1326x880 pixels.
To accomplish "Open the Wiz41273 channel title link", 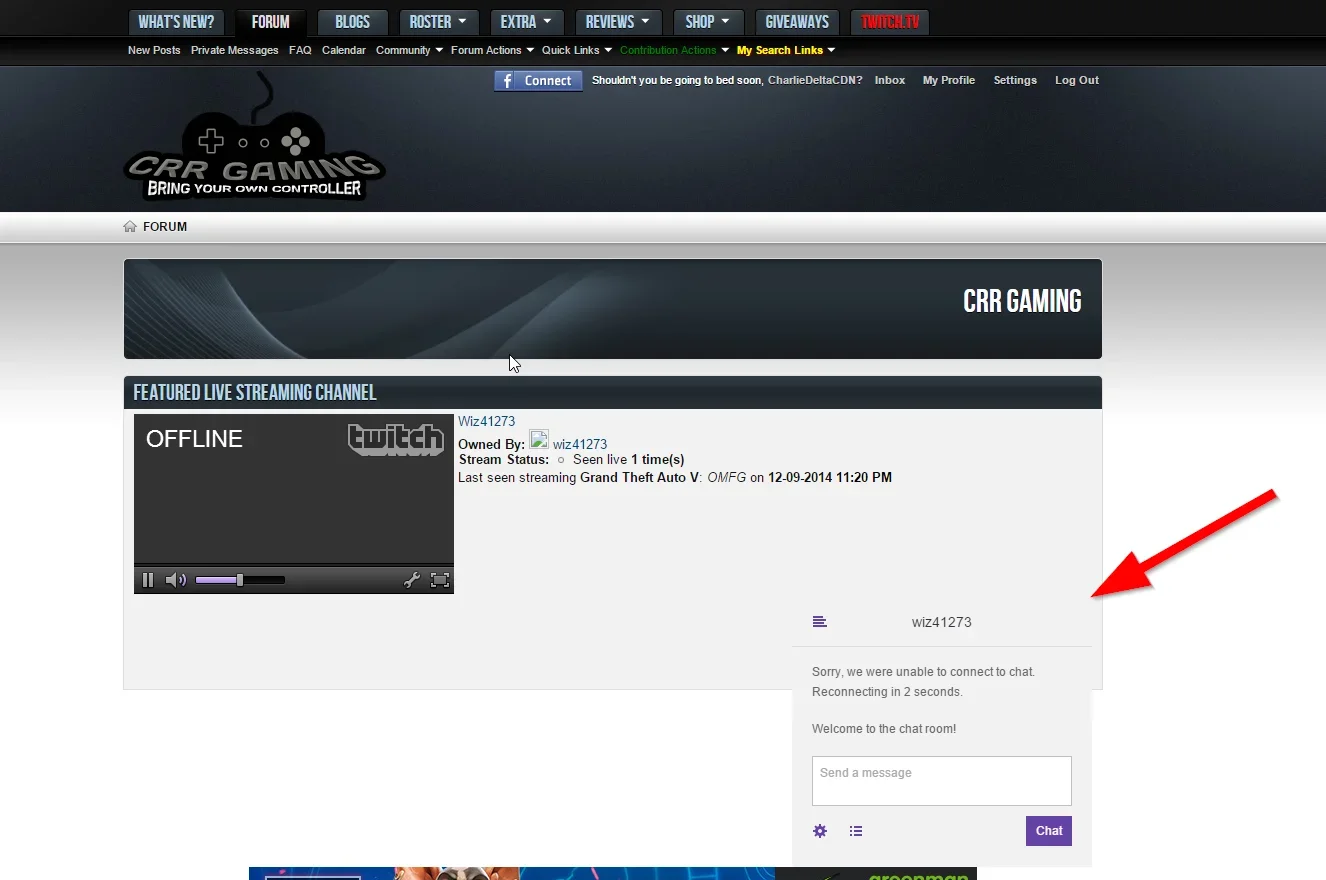I will [487, 421].
